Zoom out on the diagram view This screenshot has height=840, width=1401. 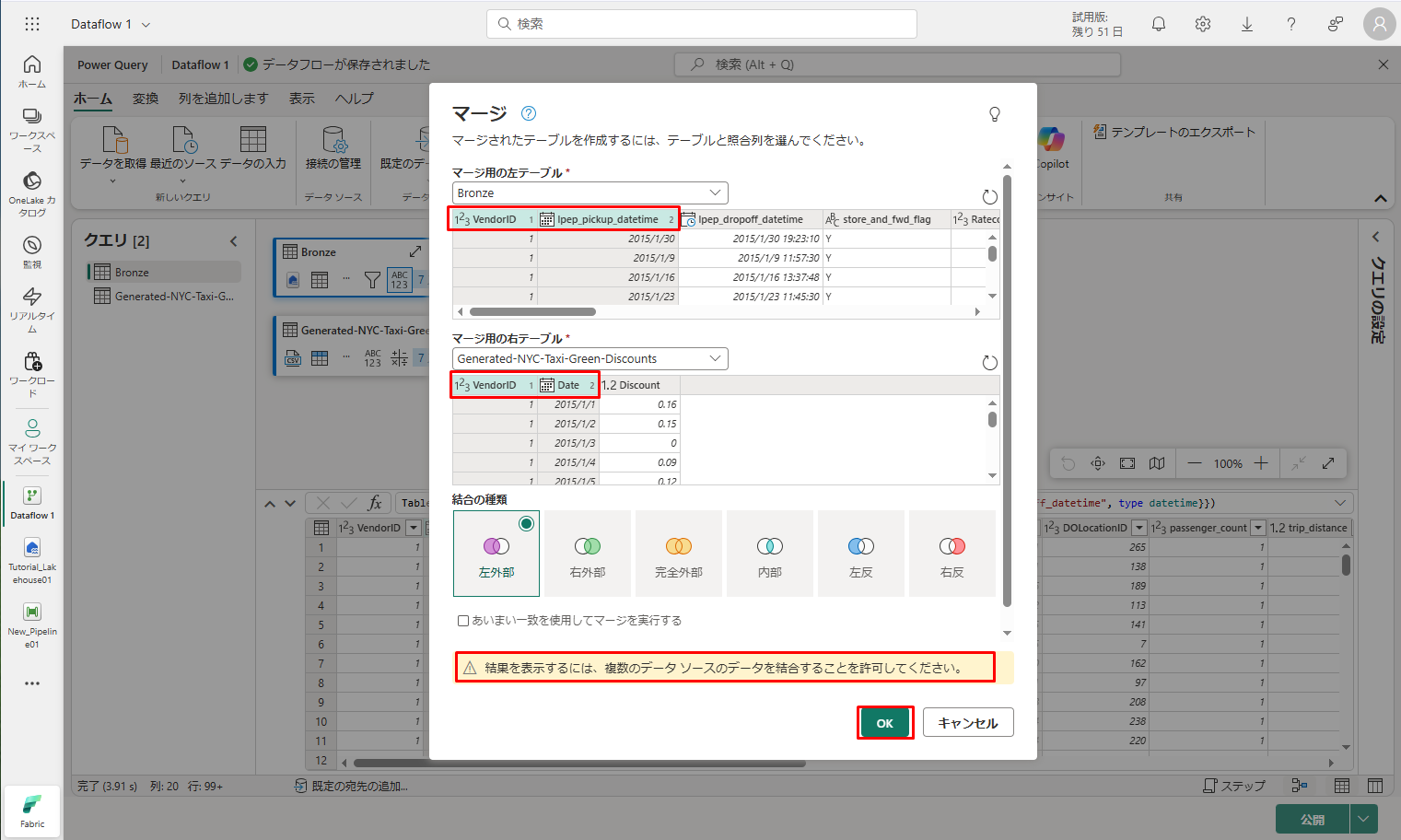tap(1195, 463)
